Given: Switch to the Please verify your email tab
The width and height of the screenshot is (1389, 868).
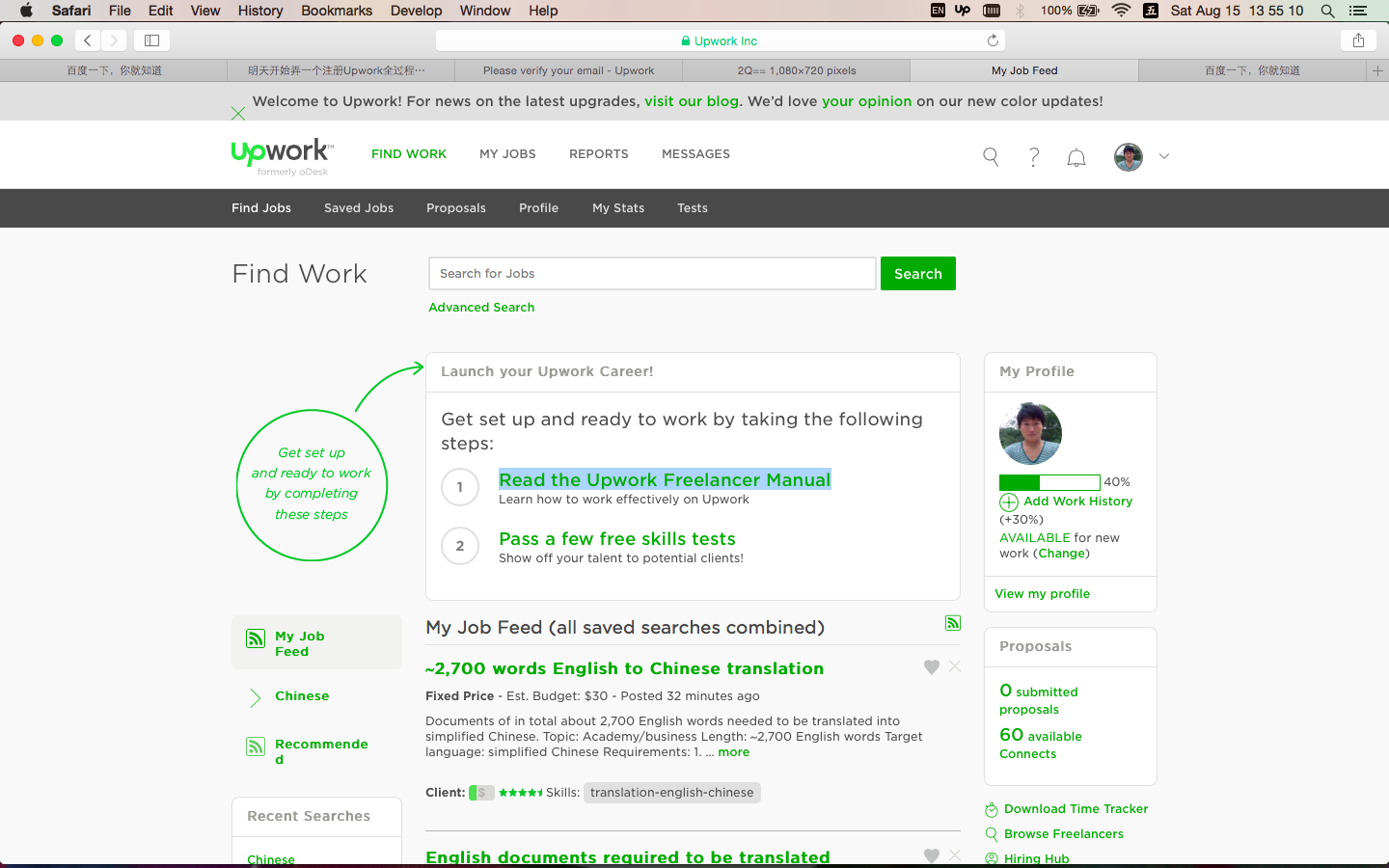Looking at the screenshot, I should [568, 69].
